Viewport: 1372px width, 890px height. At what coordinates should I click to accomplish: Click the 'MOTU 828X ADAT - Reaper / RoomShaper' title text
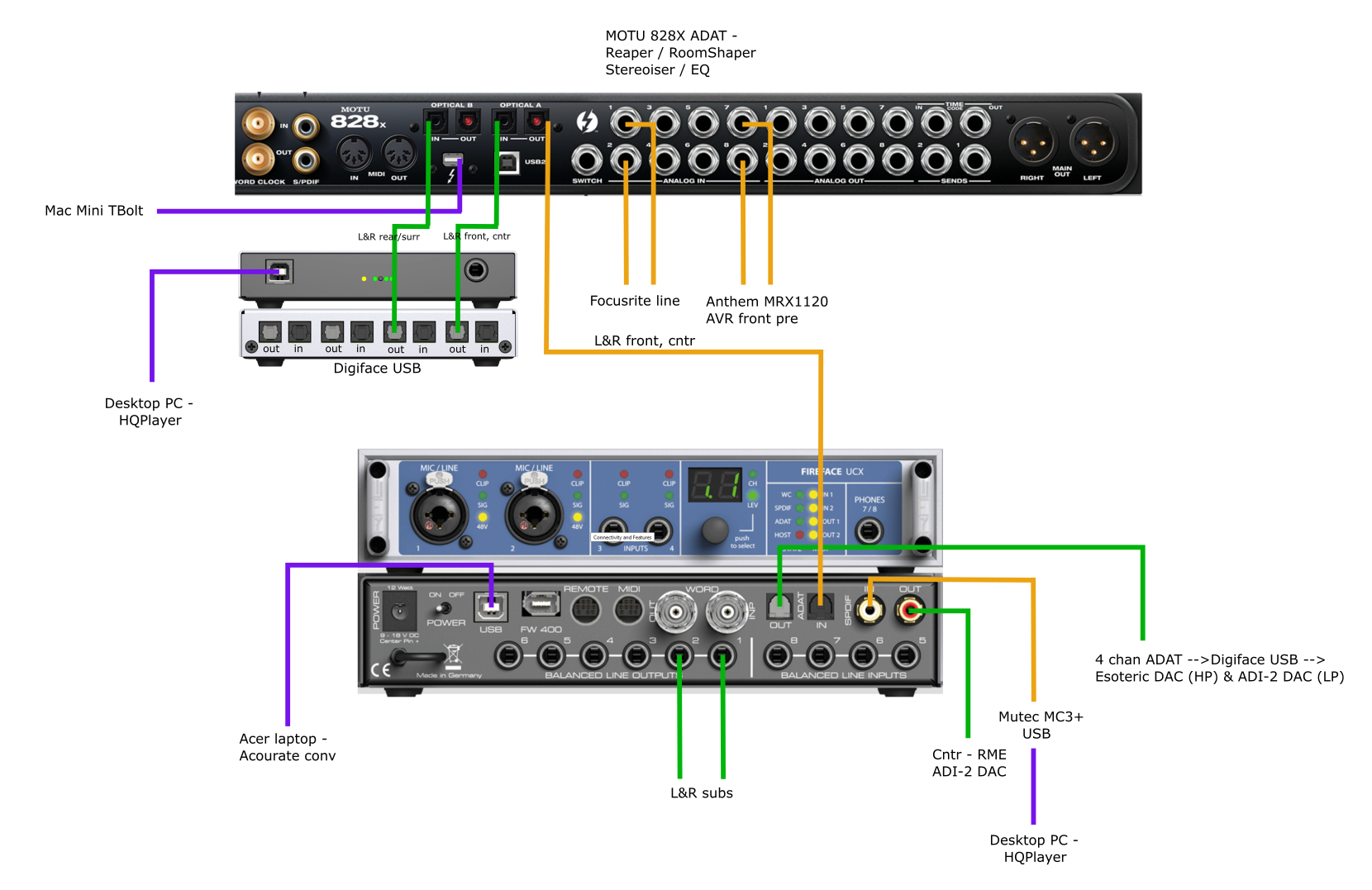pyautogui.click(x=680, y=45)
